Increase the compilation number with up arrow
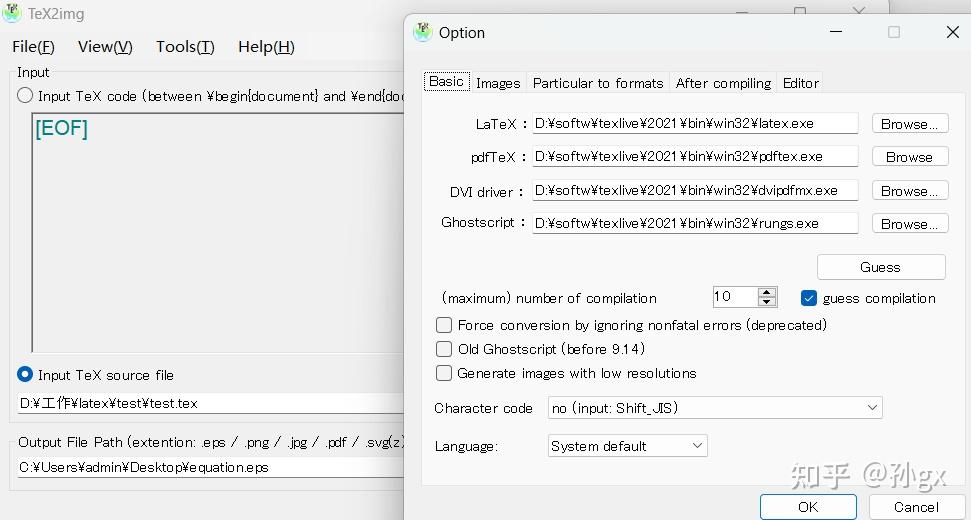Image resolution: width=971 pixels, height=520 pixels. [767, 292]
